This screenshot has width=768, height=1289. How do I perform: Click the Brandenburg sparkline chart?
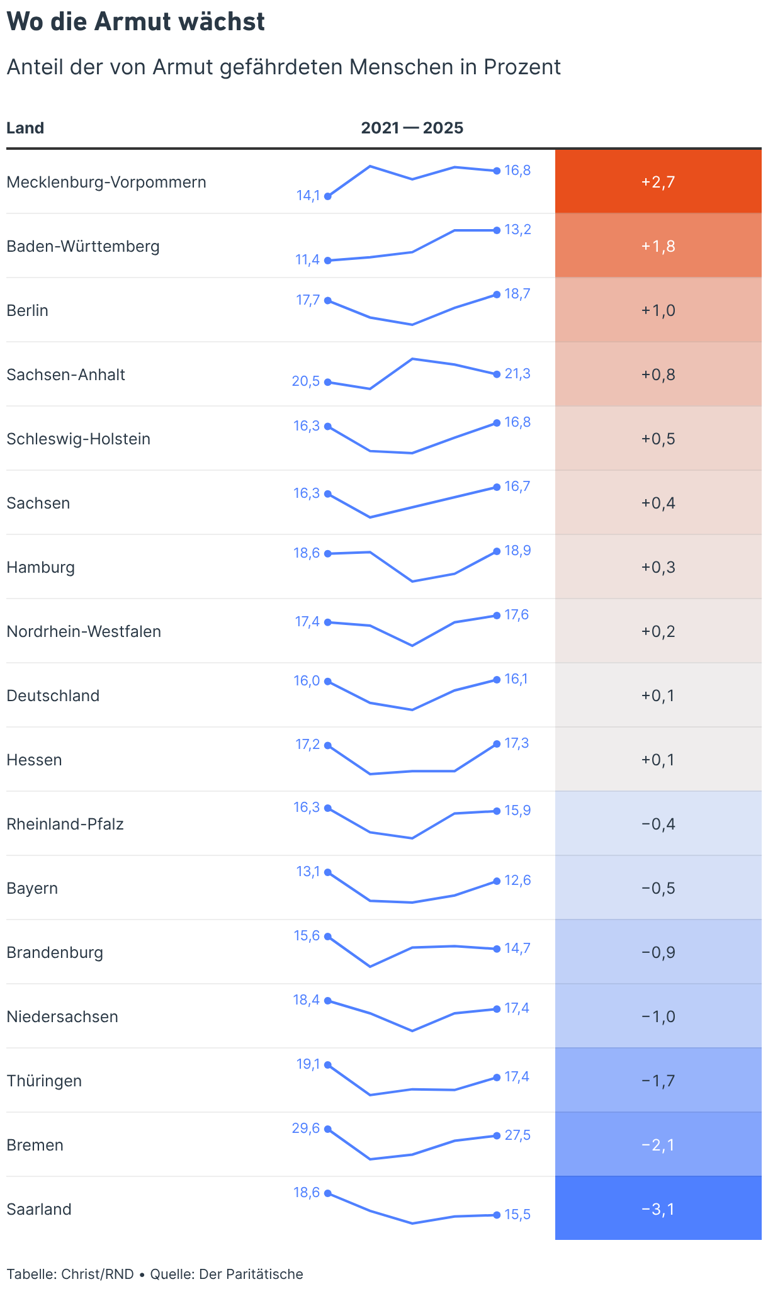pyautogui.click(x=412, y=951)
